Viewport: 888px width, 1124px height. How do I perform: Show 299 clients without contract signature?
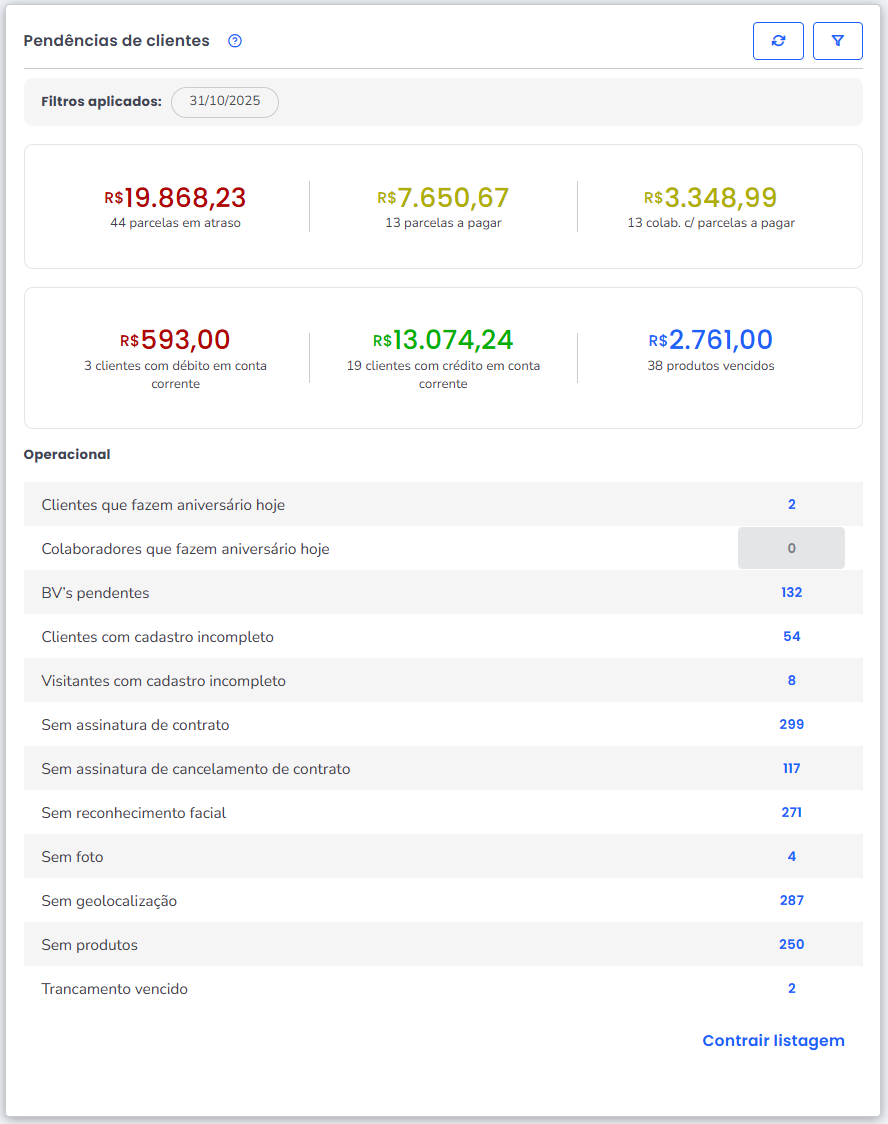pyautogui.click(x=791, y=725)
